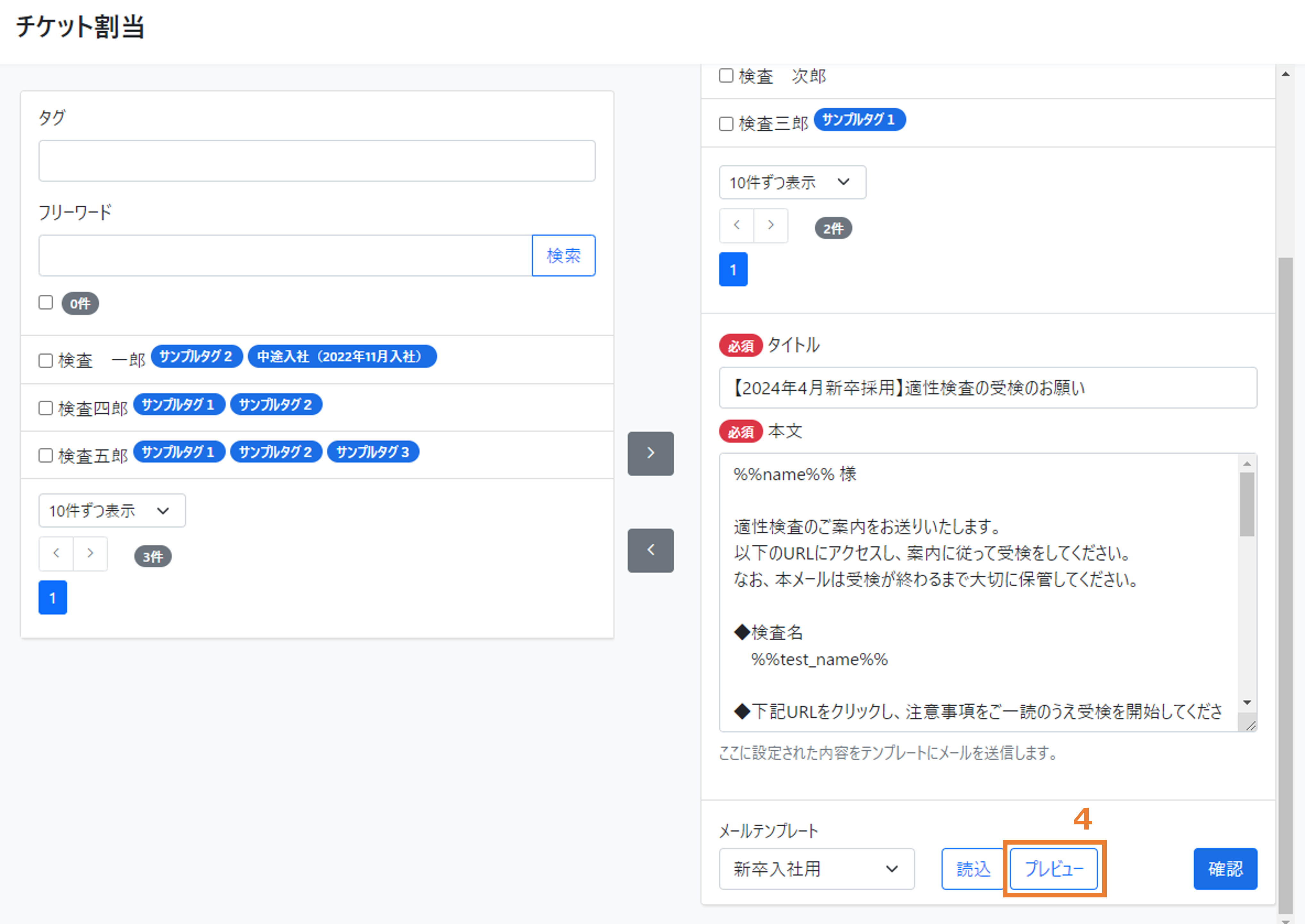Image resolution: width=1305 pixels, height=924 pixels.
Task: Click the サンプルタグ1 badge on 検査五郎
Action: [x=179, y=452]
